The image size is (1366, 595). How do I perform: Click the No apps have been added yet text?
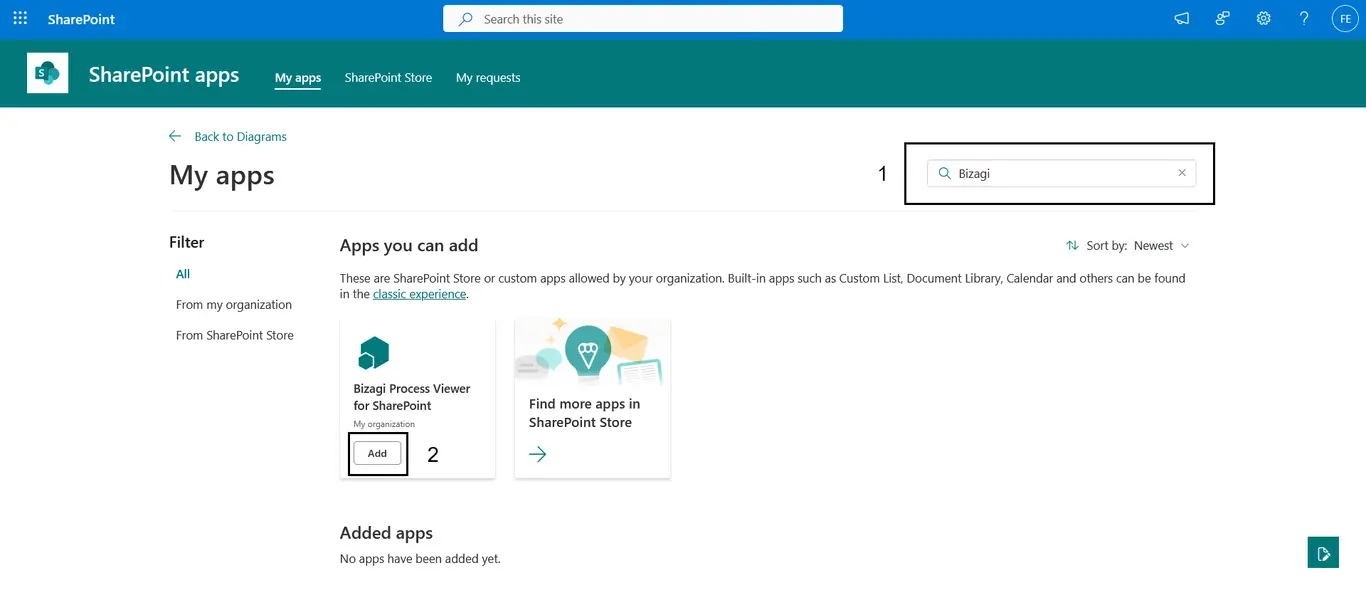point(420,559)
